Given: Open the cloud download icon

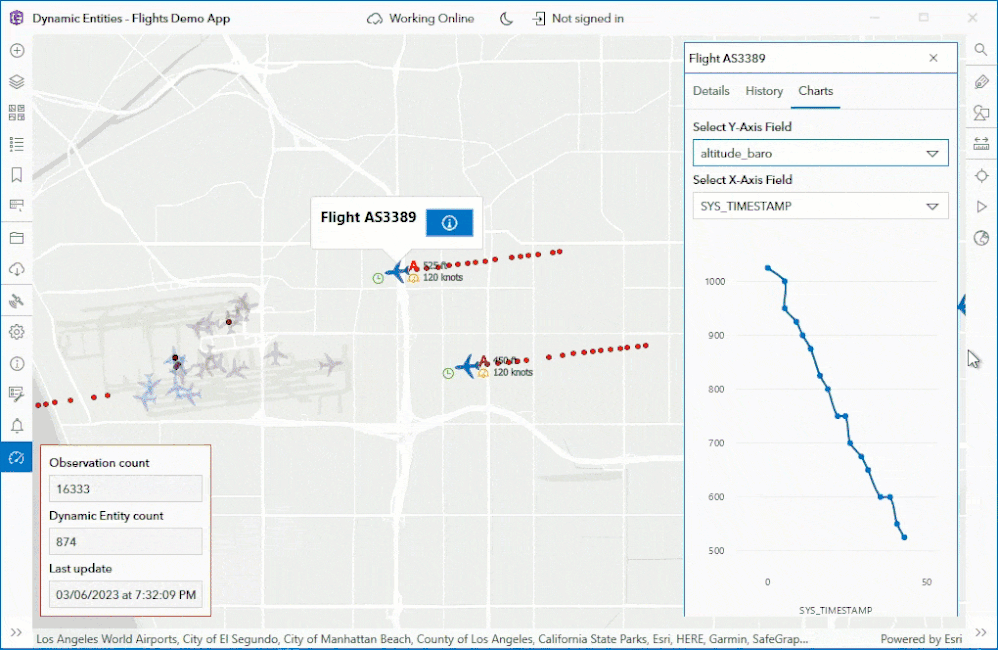Looking at the screenshot, I should click(x=17, y=269).
